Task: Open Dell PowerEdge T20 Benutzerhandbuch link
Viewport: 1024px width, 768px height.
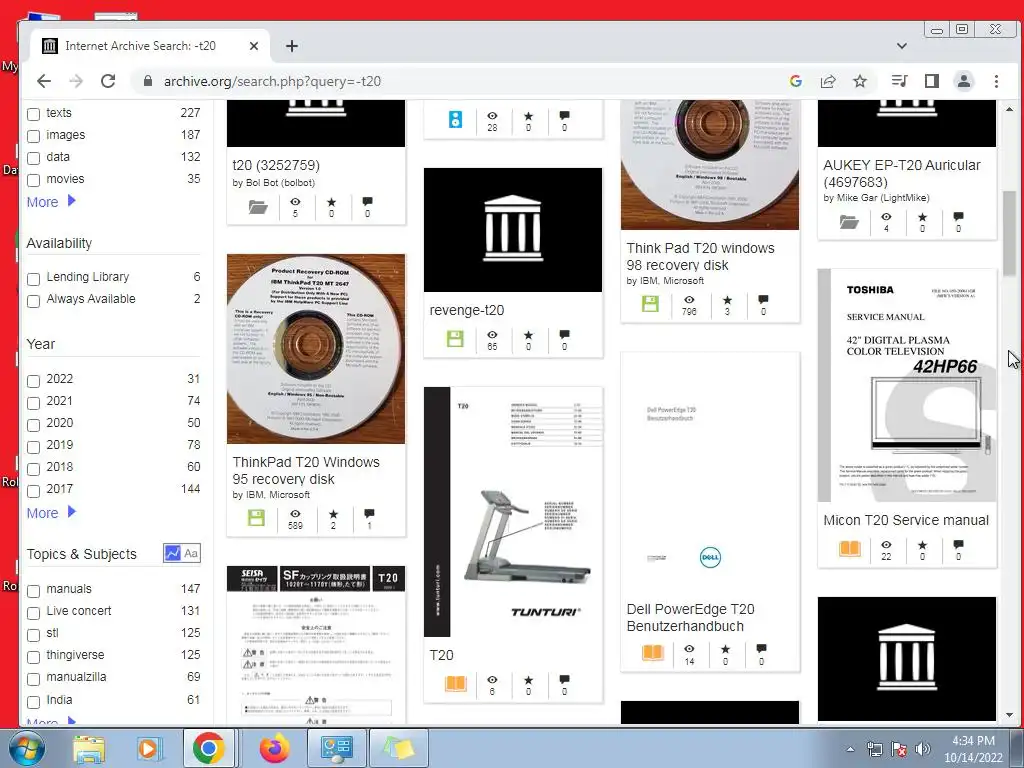Action: (x=690, y=617)
